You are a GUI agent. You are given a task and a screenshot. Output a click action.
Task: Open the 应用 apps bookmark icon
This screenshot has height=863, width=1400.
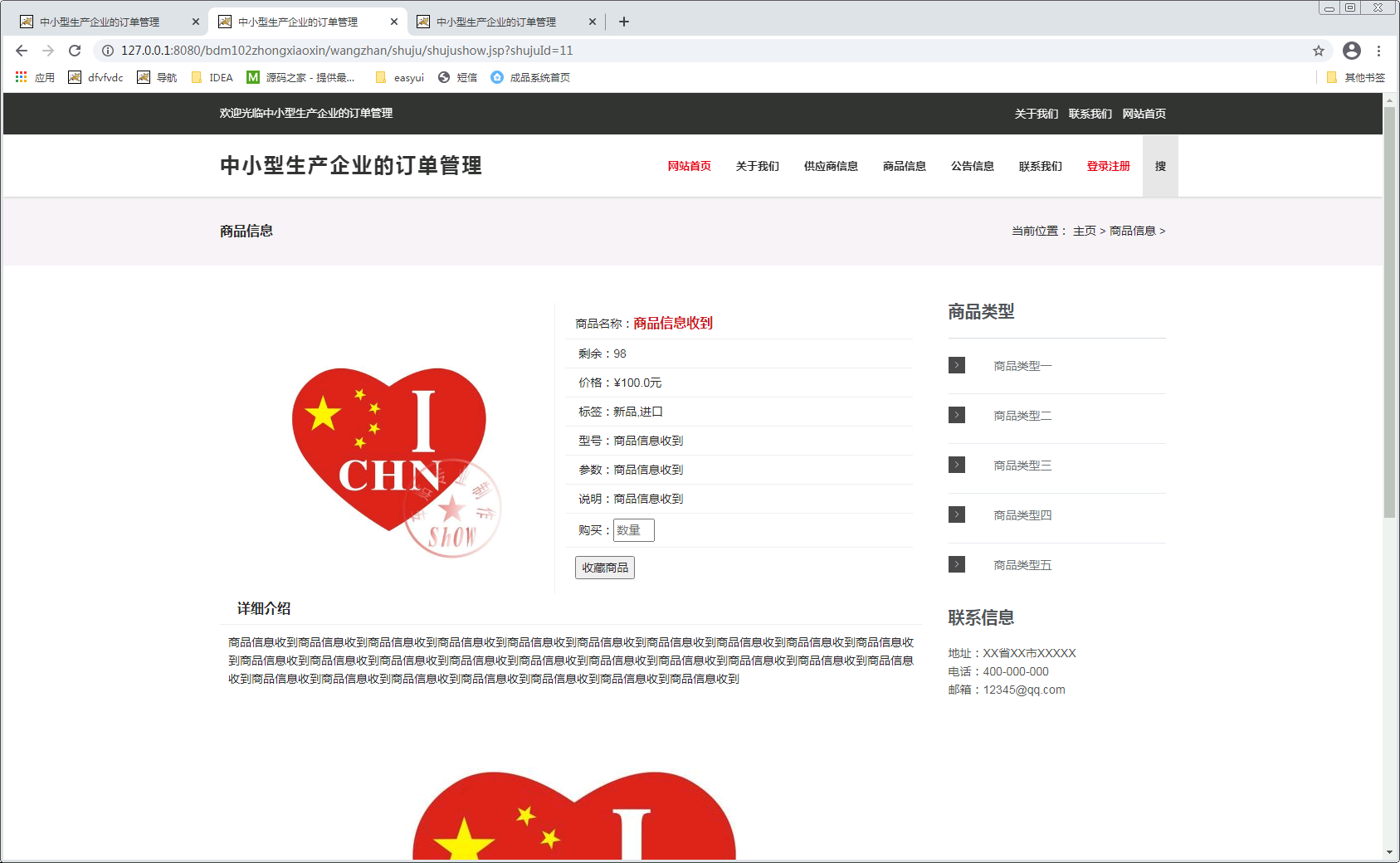click(35, 77)
